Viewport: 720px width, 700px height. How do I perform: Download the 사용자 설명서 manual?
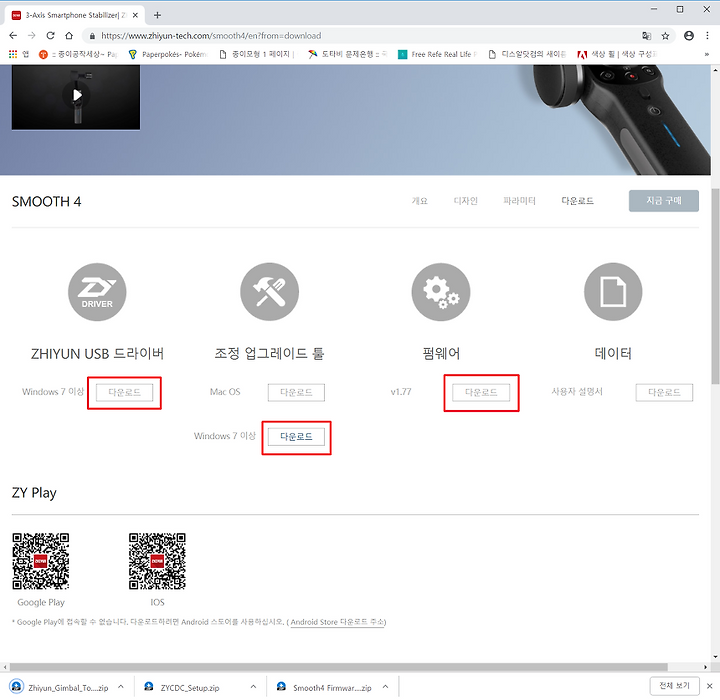tap(664, 392)
